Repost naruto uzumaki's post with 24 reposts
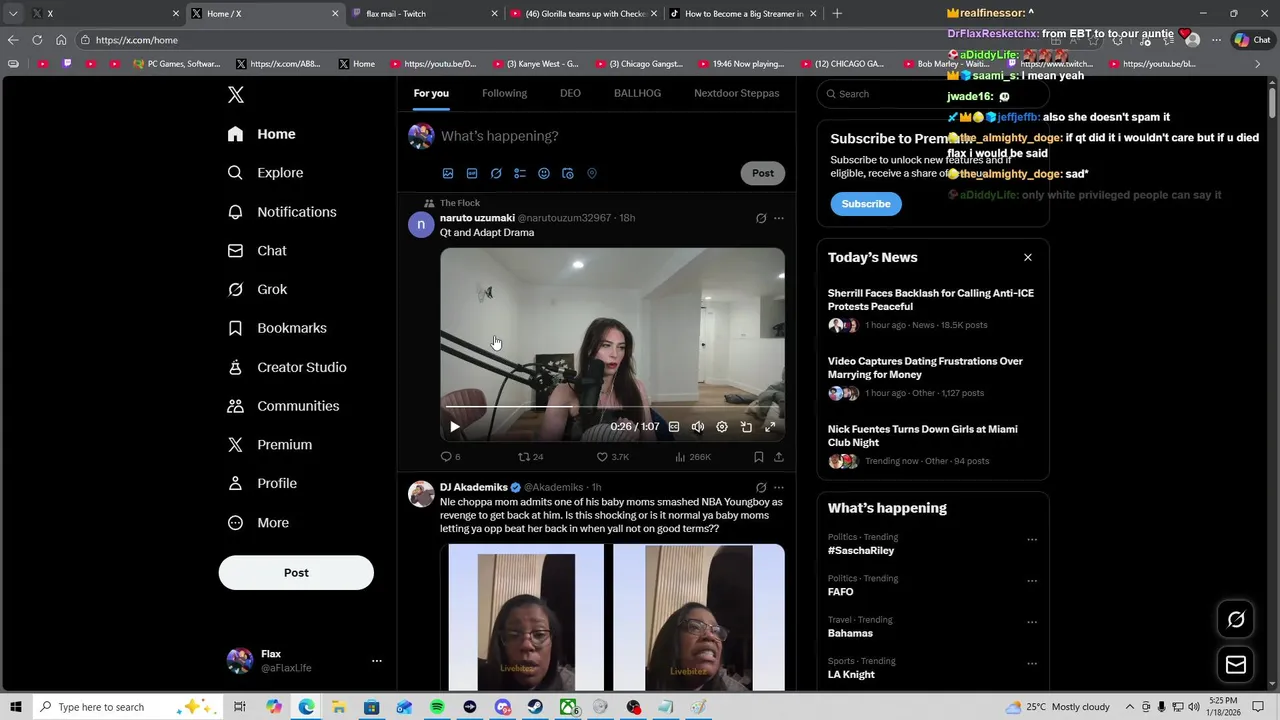 pyautogui.click(x=530, y=457)
